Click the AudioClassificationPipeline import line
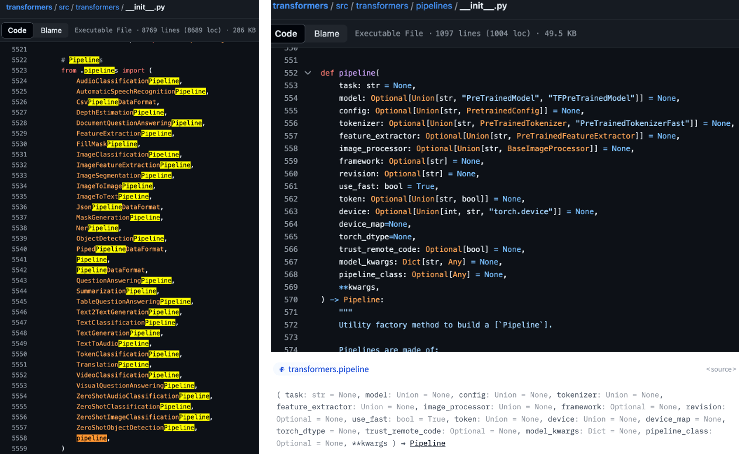The width and height of the screenshot is (739, 454). (x=129, y=81)
